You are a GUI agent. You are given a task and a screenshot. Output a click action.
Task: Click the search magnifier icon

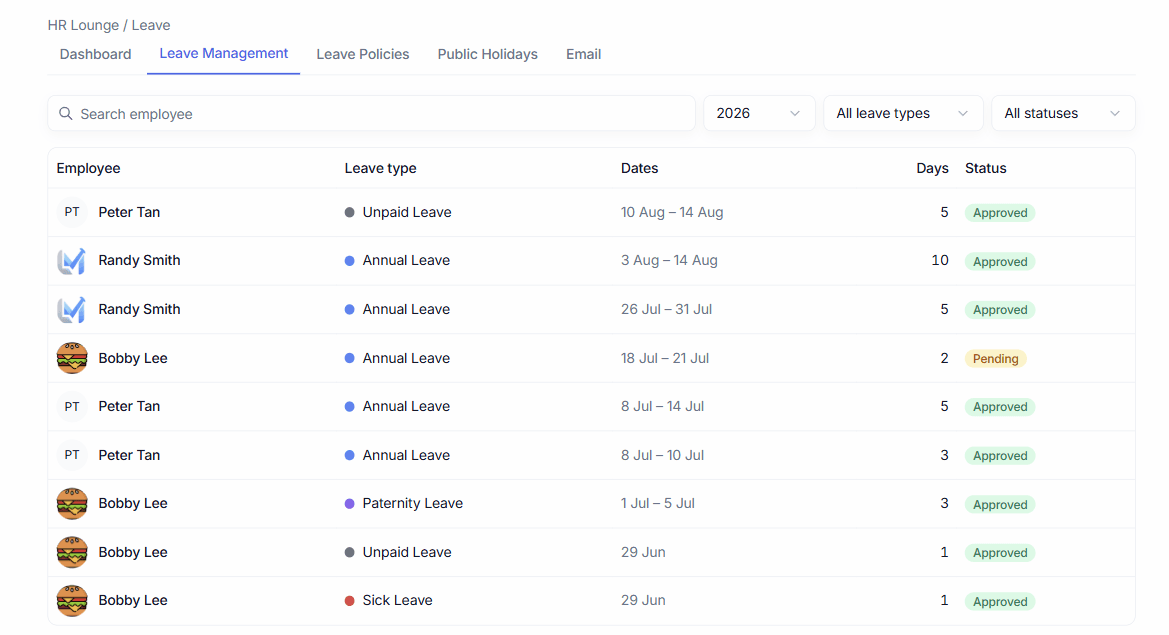pos(66,113)
